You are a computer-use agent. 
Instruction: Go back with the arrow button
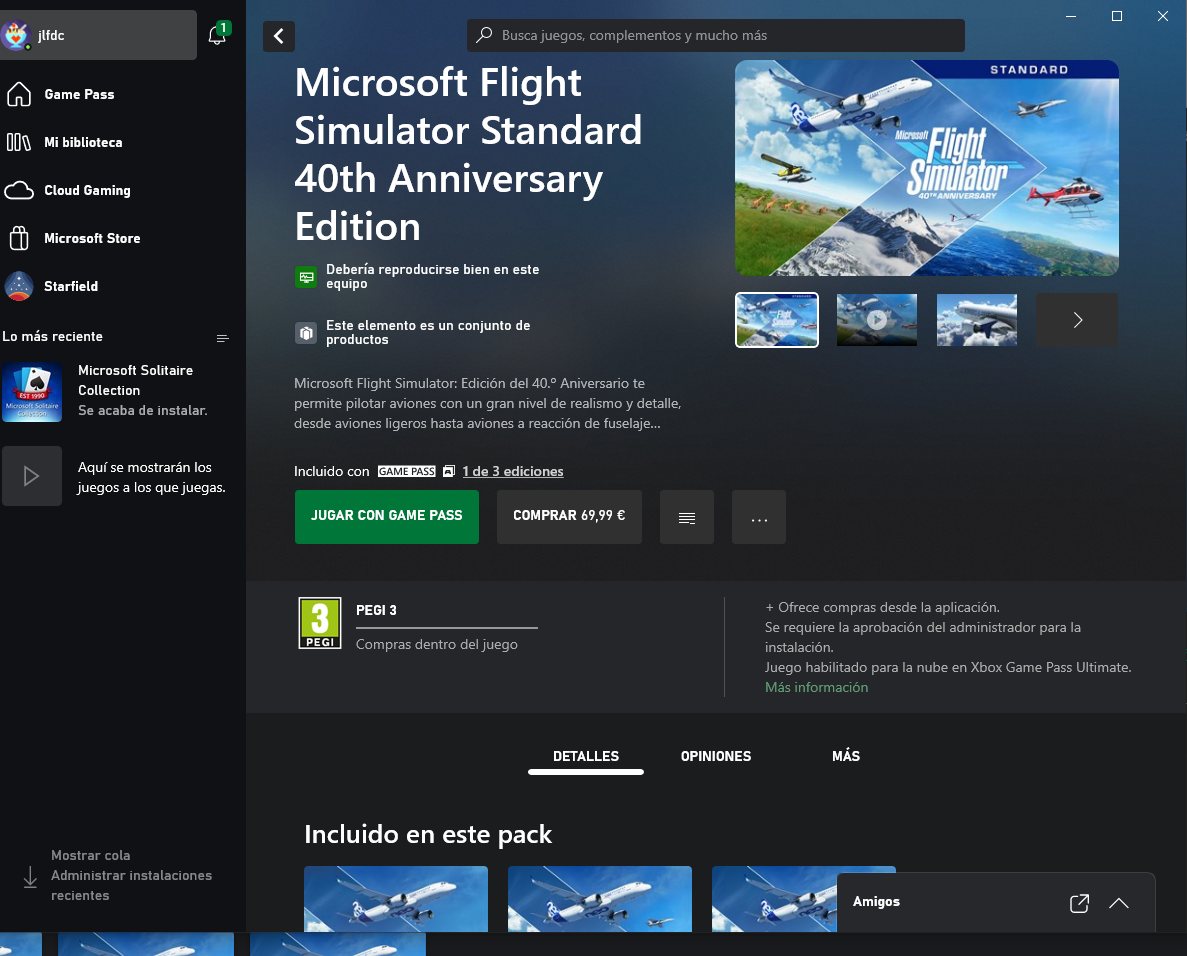click(x=279, y=36)
